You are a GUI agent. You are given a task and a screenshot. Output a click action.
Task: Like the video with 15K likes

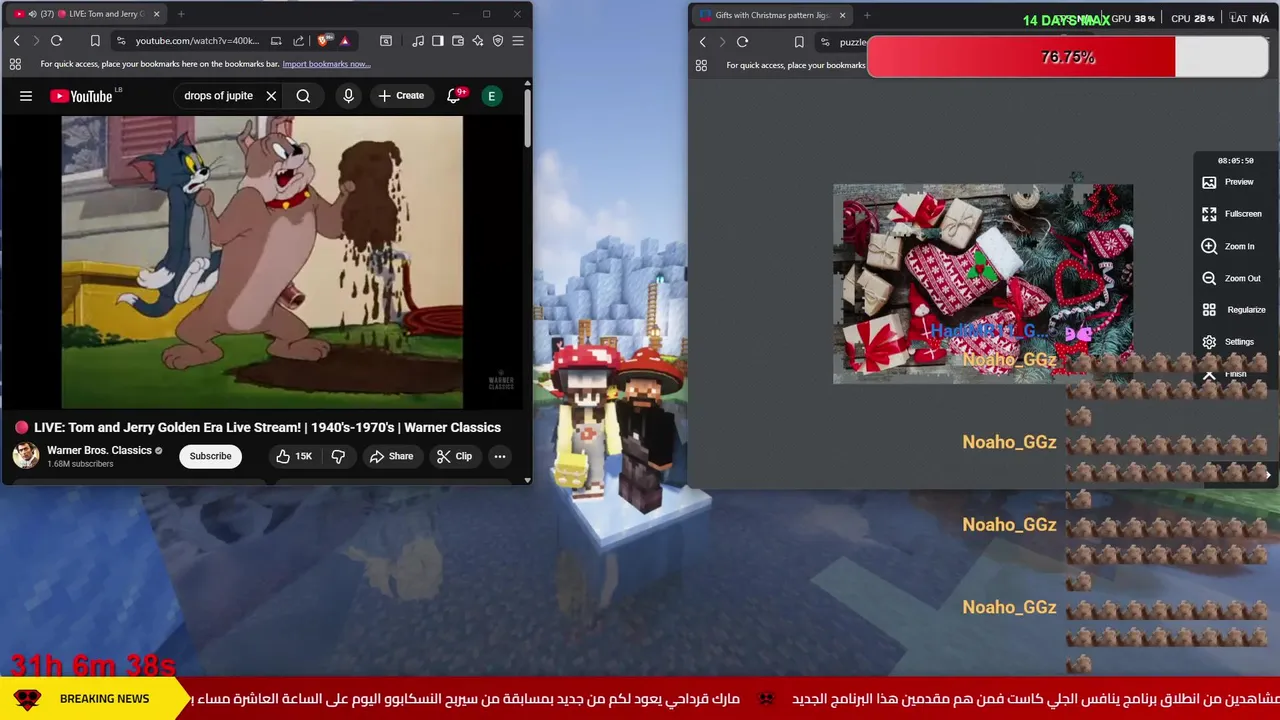tap(294, 456)
